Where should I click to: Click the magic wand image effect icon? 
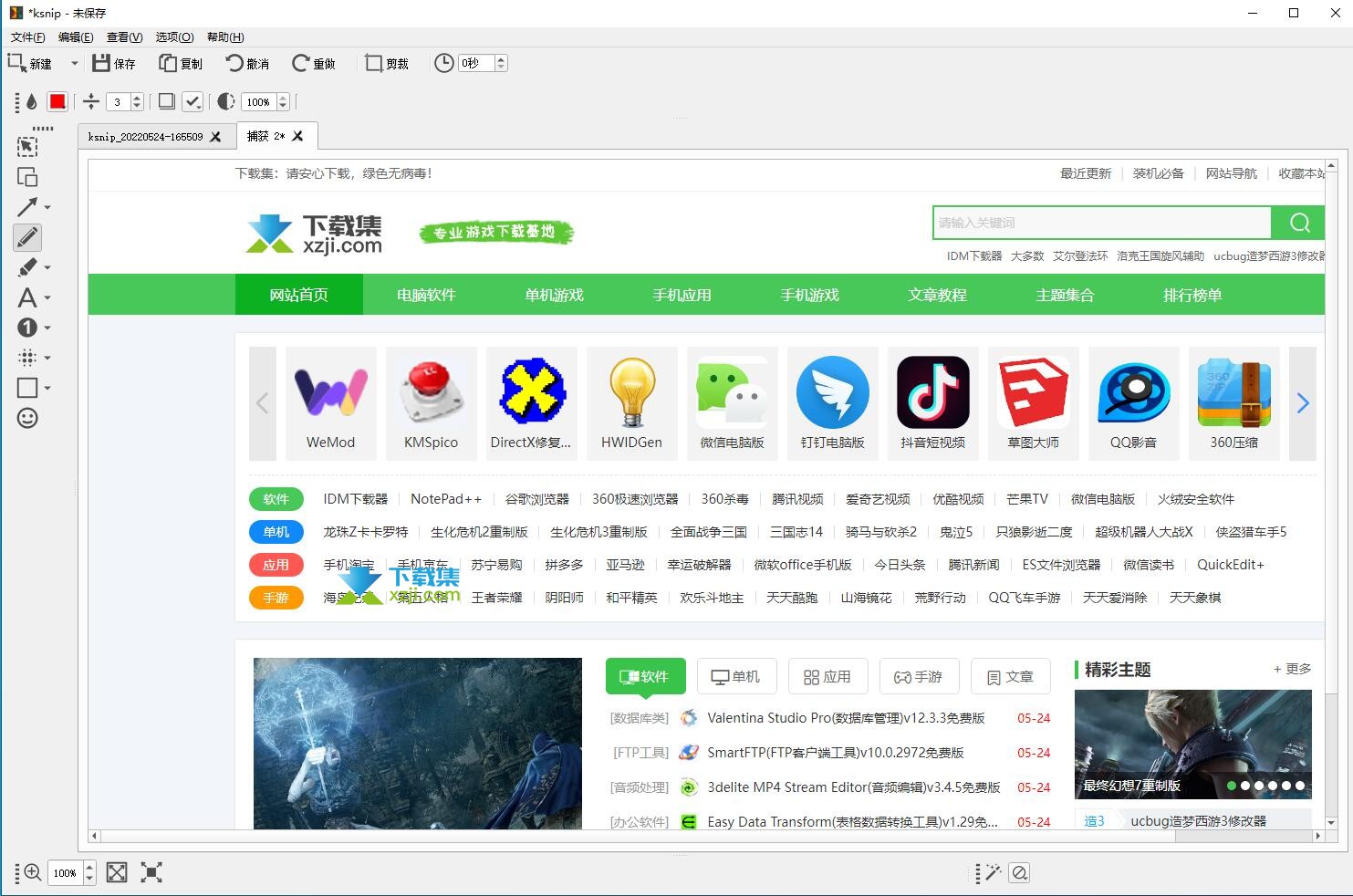[x=994, y=872]
